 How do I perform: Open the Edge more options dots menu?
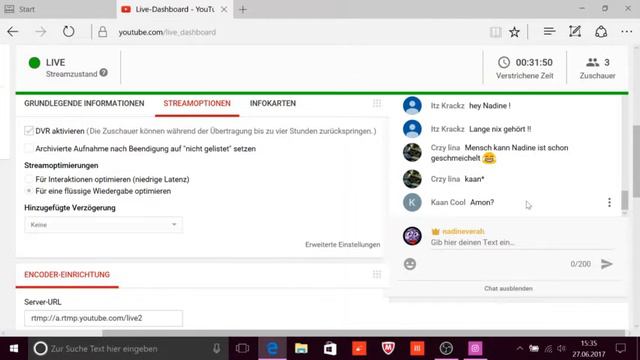tap(627, 31)
